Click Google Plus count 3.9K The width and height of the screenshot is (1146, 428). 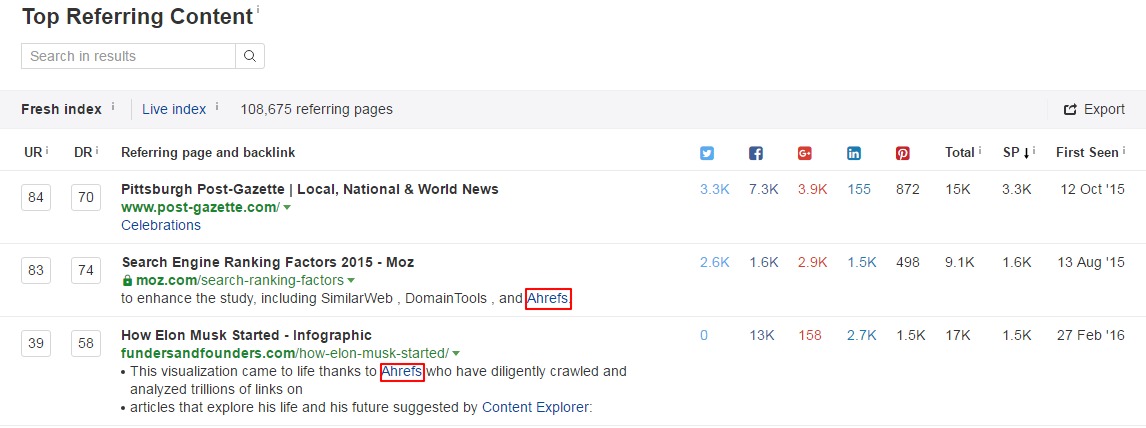[813, 189]
